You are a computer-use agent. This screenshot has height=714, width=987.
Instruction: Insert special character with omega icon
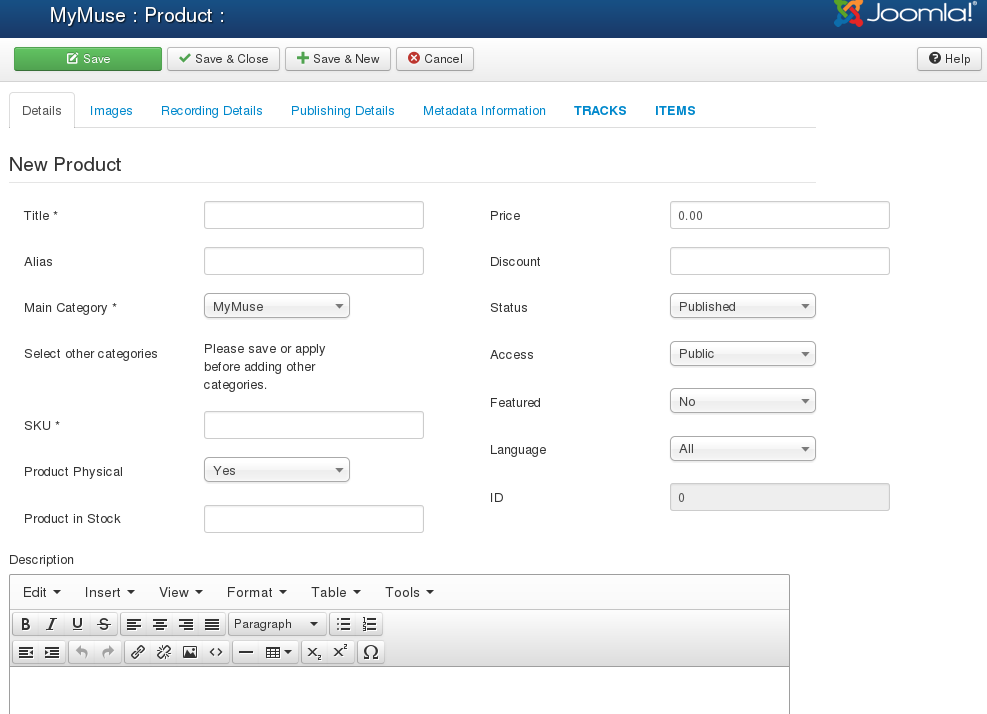(x=371, y=652)
